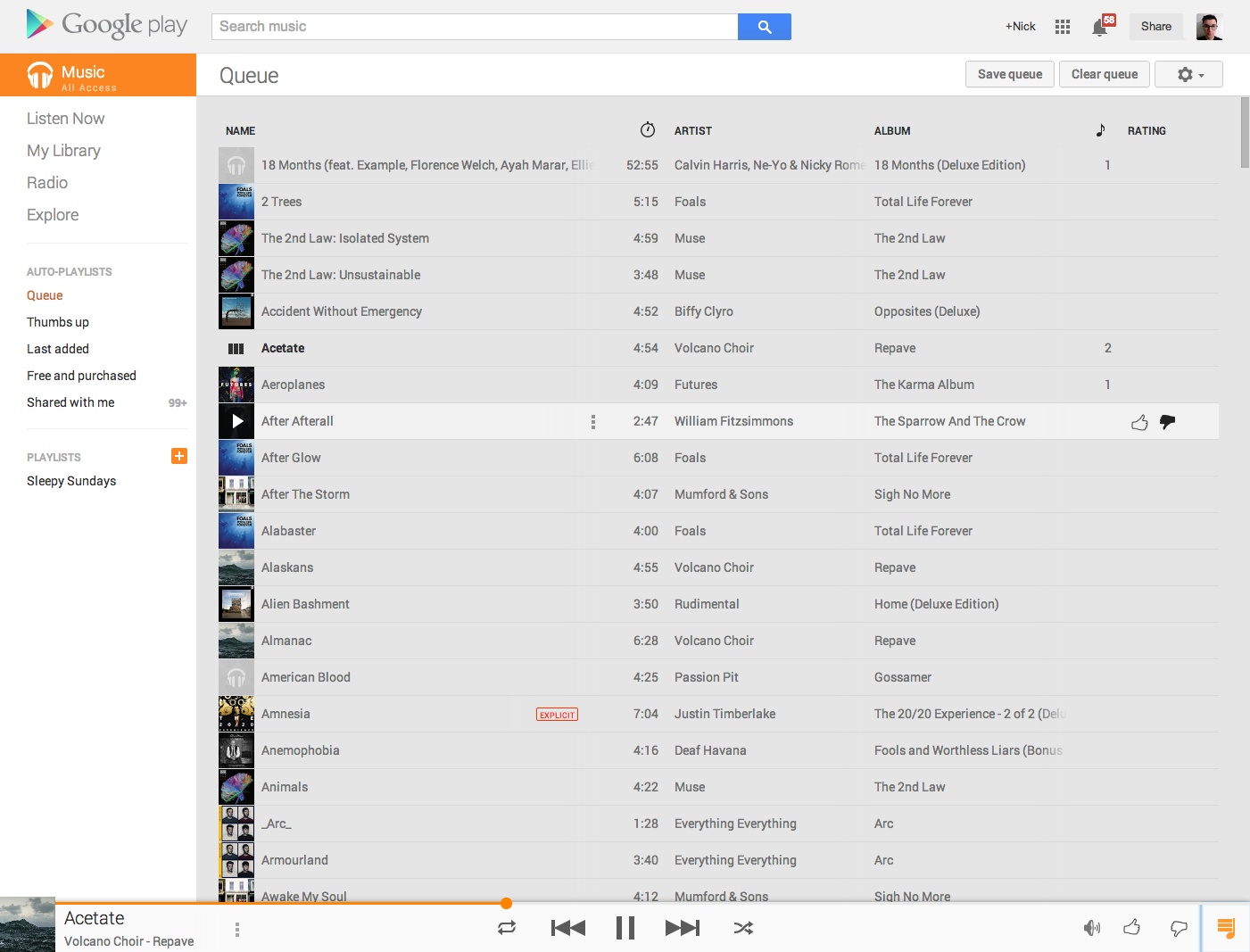Screen dimensions: 1250x952
Task: Toggle shuffle mode
Action: tap(743, 928)
